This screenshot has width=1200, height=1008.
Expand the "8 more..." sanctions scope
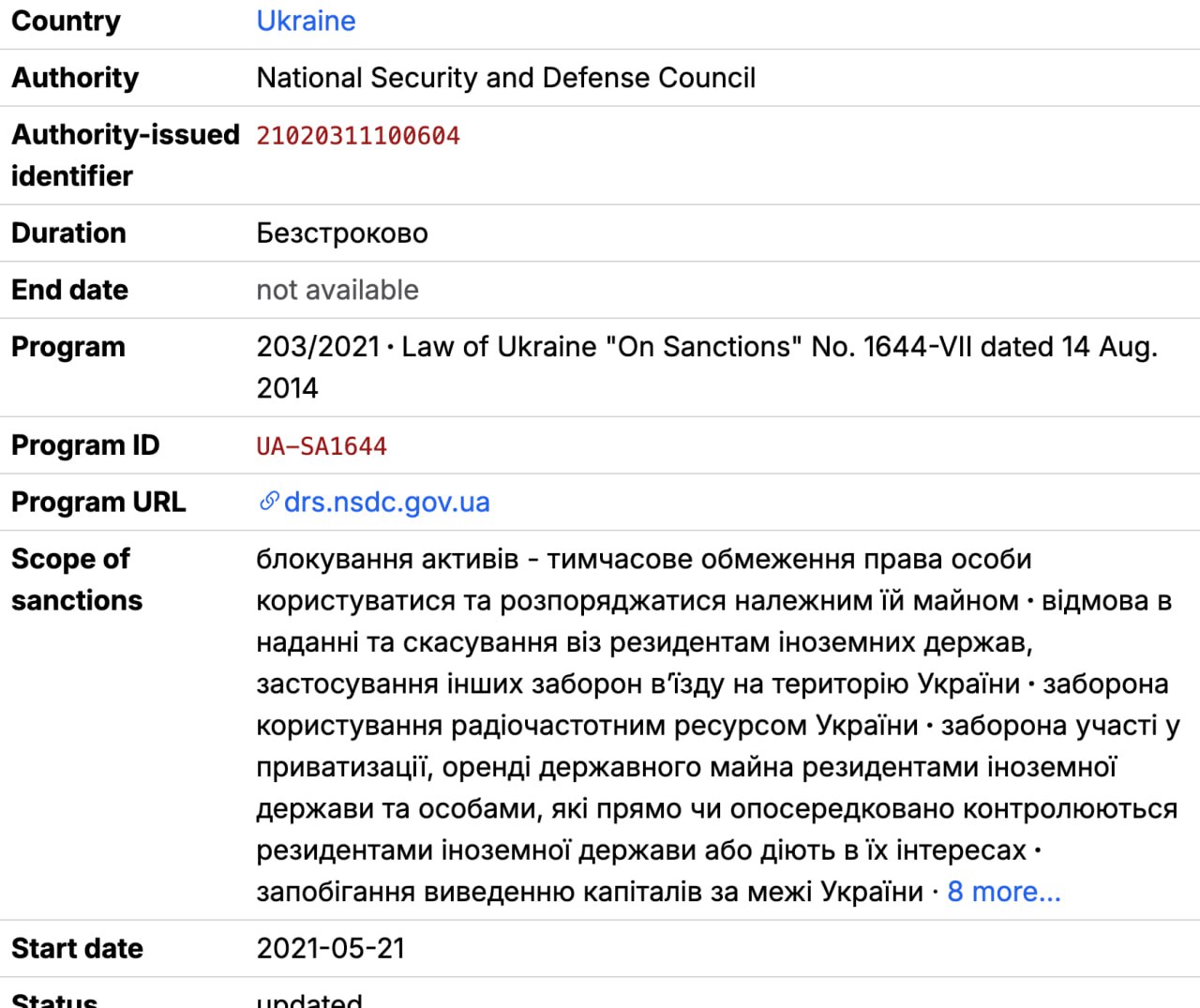pos(1004,891)
